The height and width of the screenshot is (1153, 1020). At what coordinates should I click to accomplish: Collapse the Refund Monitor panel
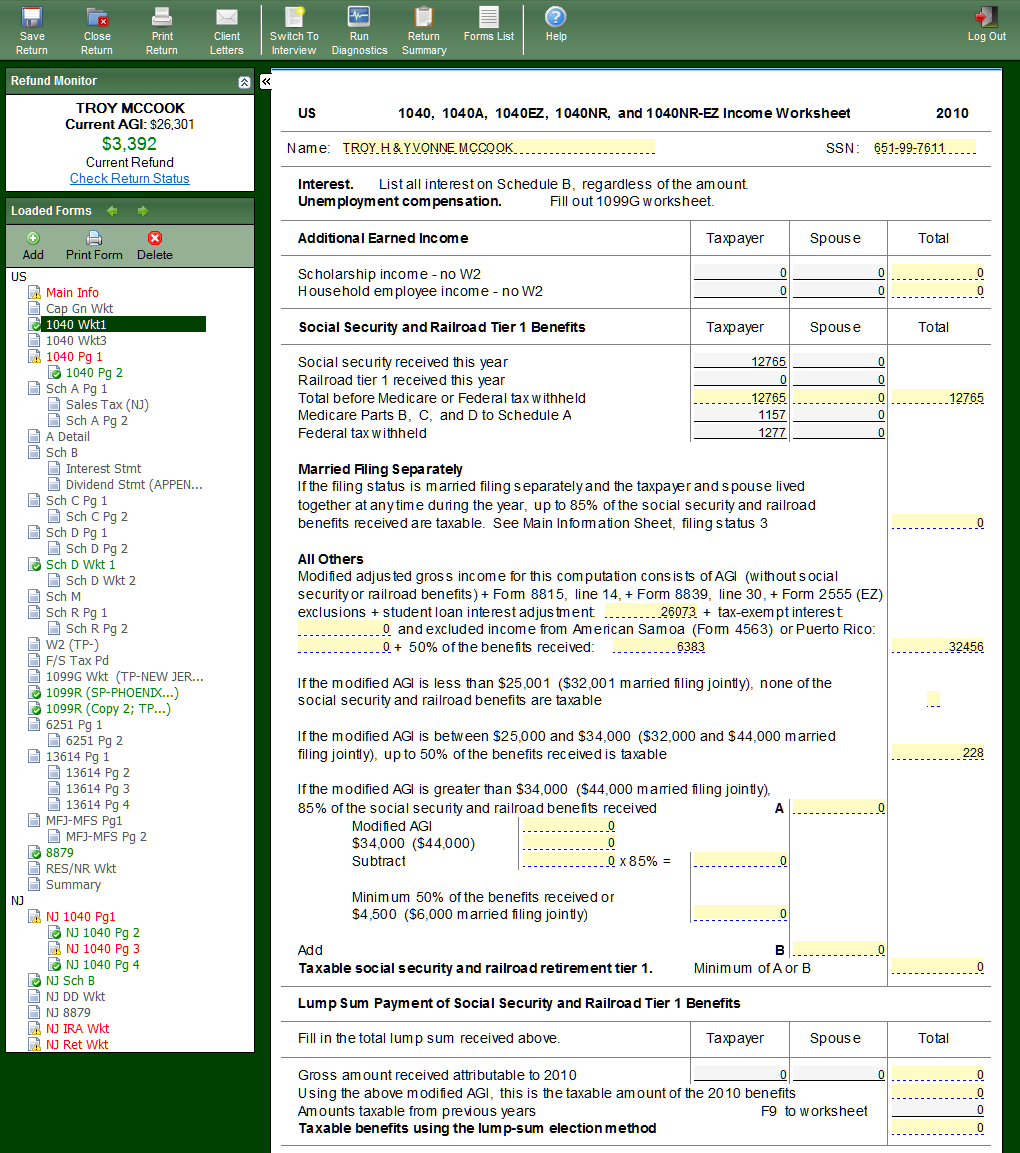(x=244, y=82)
